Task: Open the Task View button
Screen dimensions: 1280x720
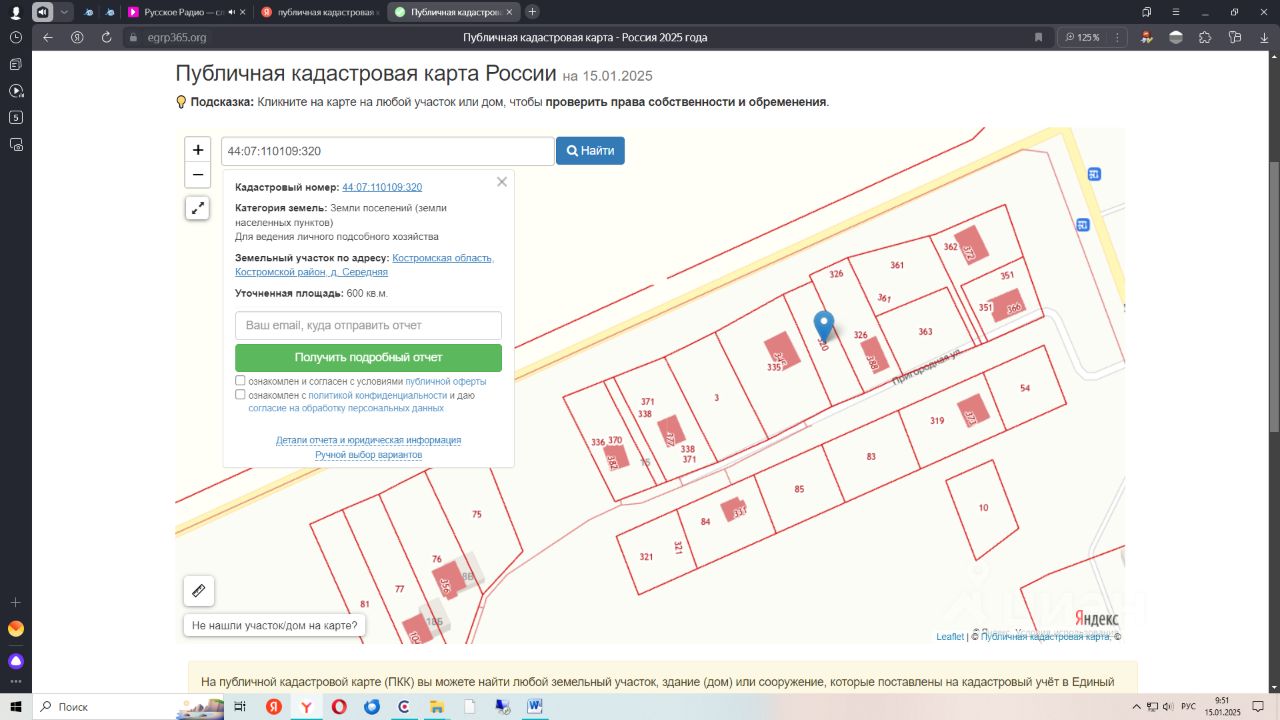Action: pyautogui.click(x=240, y=706)
